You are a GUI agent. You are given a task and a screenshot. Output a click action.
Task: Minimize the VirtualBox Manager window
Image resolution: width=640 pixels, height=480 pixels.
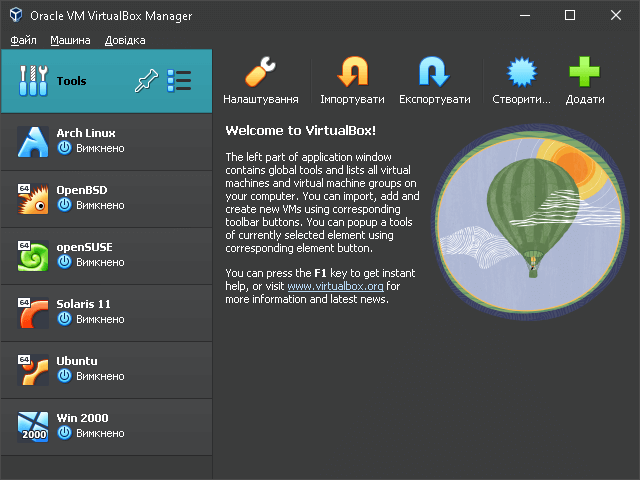(x=525, y=15)
